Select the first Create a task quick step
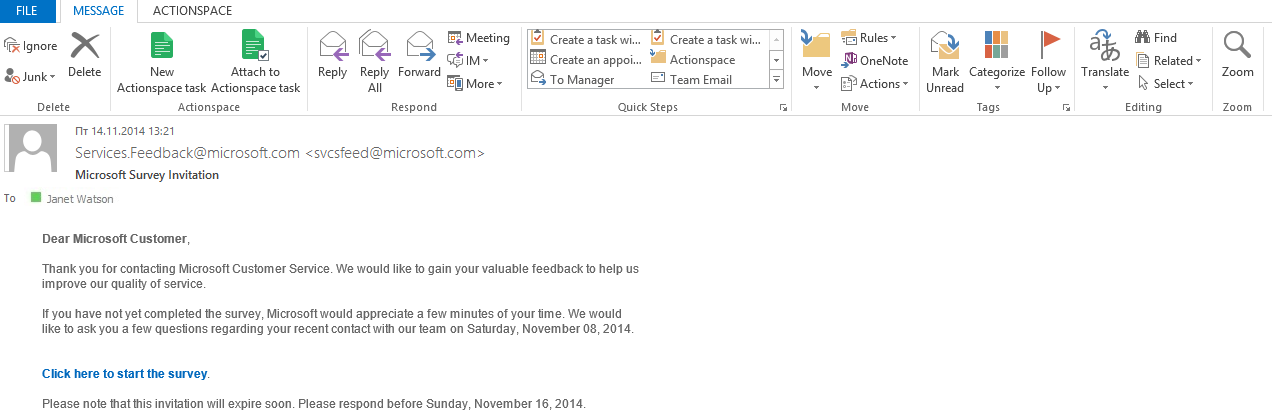 tap(587, 40)
